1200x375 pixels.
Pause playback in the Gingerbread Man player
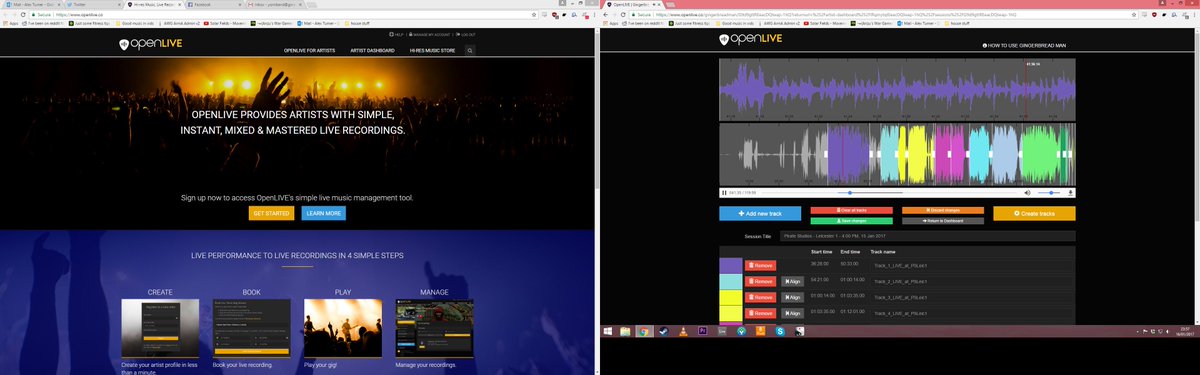click(x=724, y=192)
